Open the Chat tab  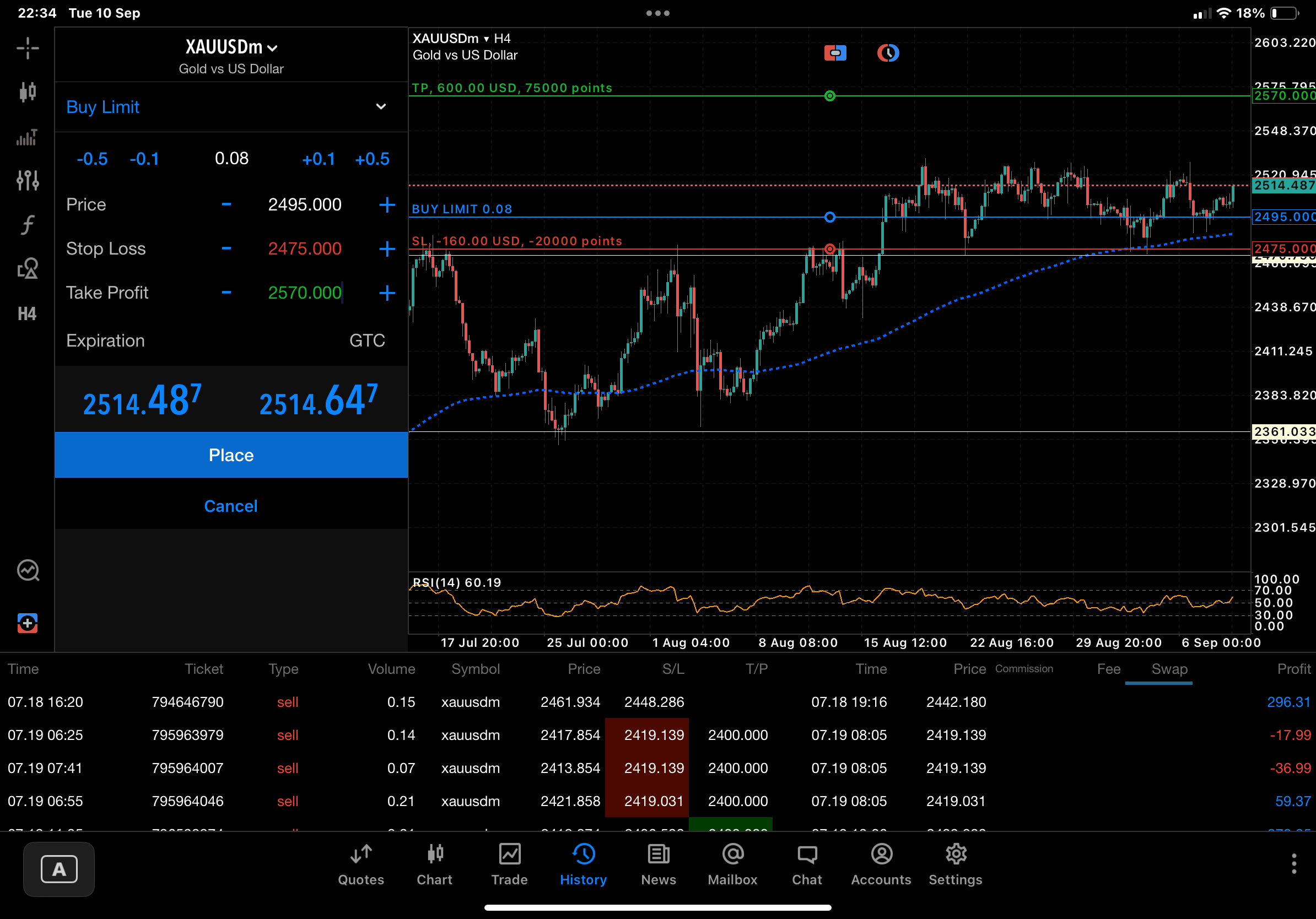pyautogui.click(x=807, y=865)
